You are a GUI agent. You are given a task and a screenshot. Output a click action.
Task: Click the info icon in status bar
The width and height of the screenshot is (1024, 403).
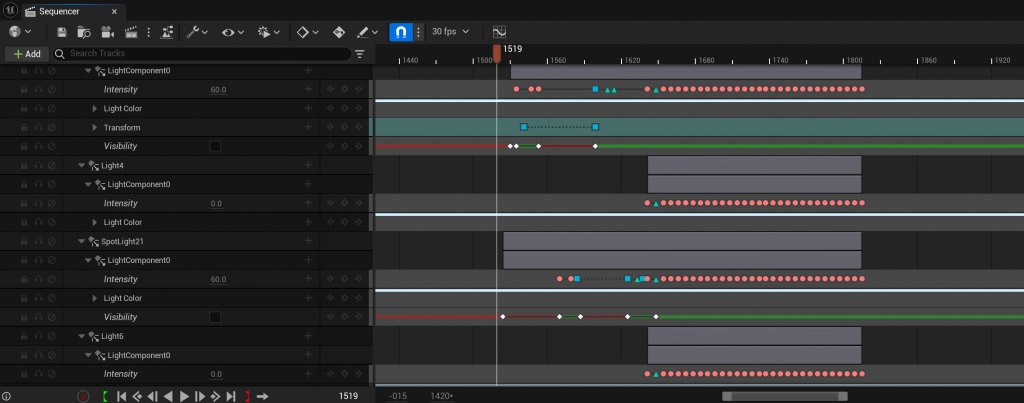click(6, 396)
